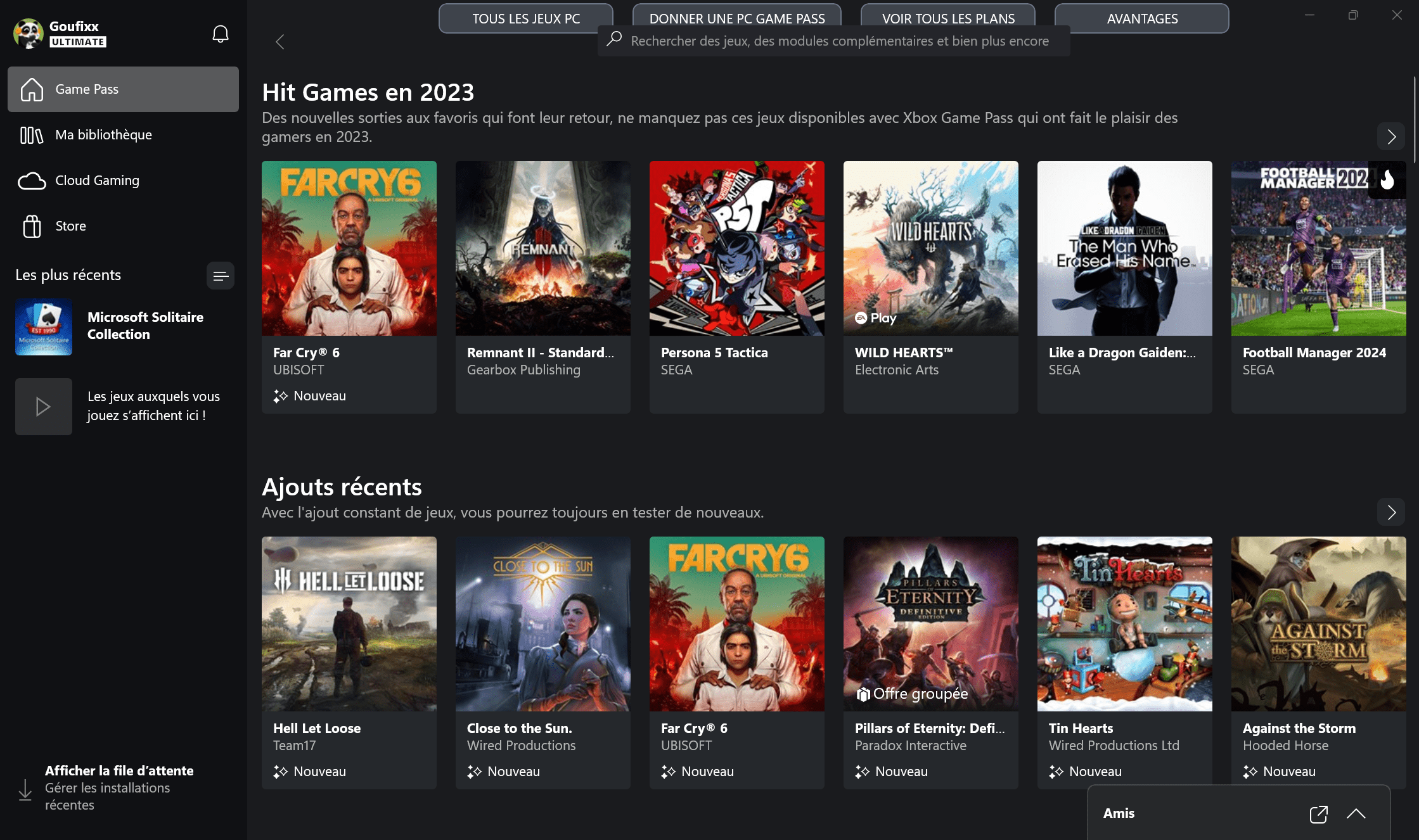Click the game search field
The height and width of the screenshot is (840, 1419).
pos(834,41)
